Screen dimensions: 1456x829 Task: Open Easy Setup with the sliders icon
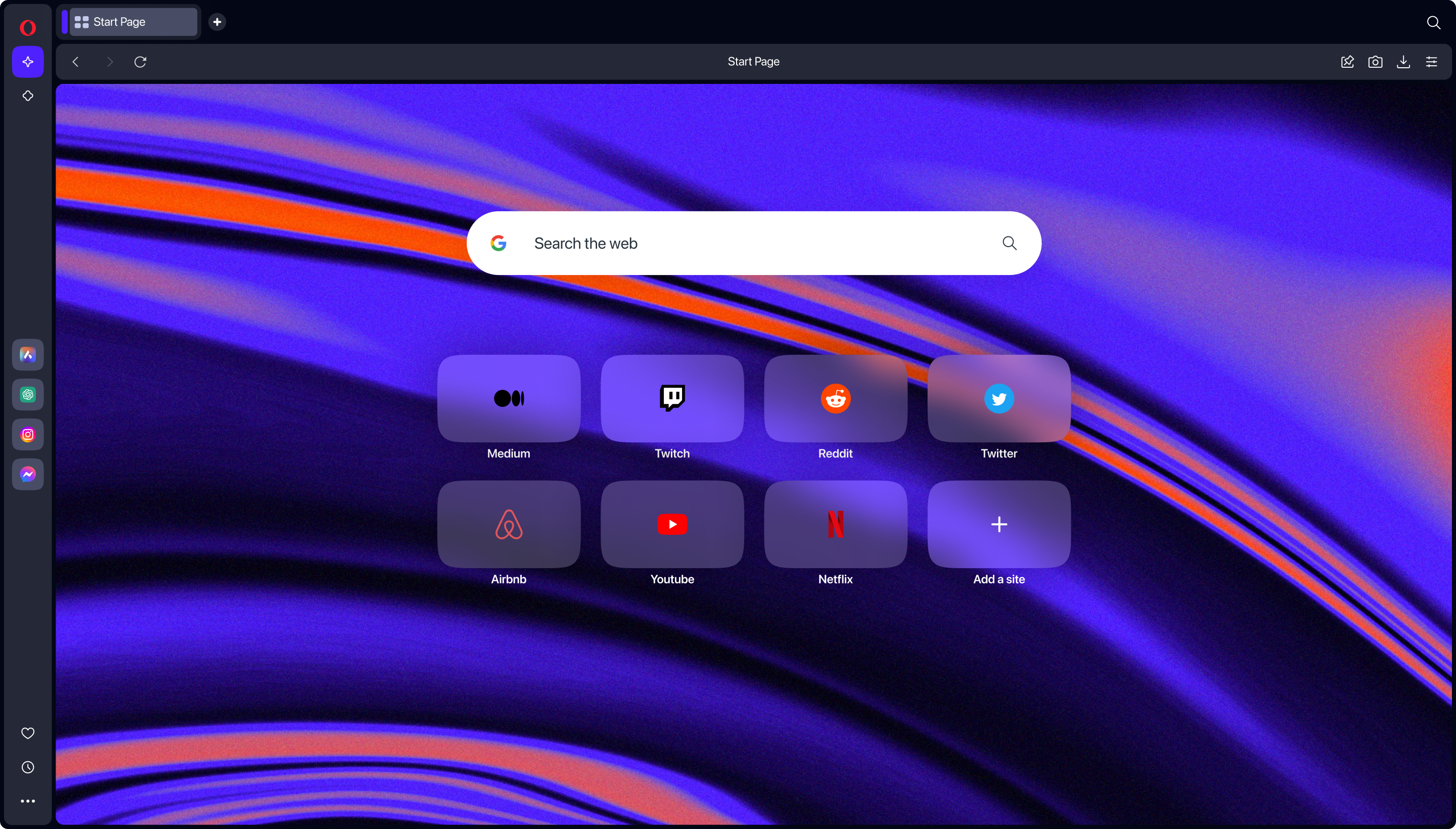pos(1432,62)
